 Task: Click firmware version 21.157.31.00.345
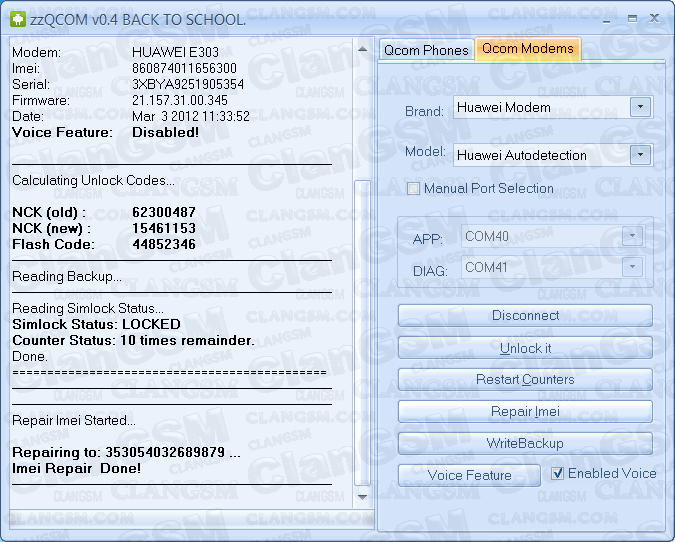pos(180,100)
